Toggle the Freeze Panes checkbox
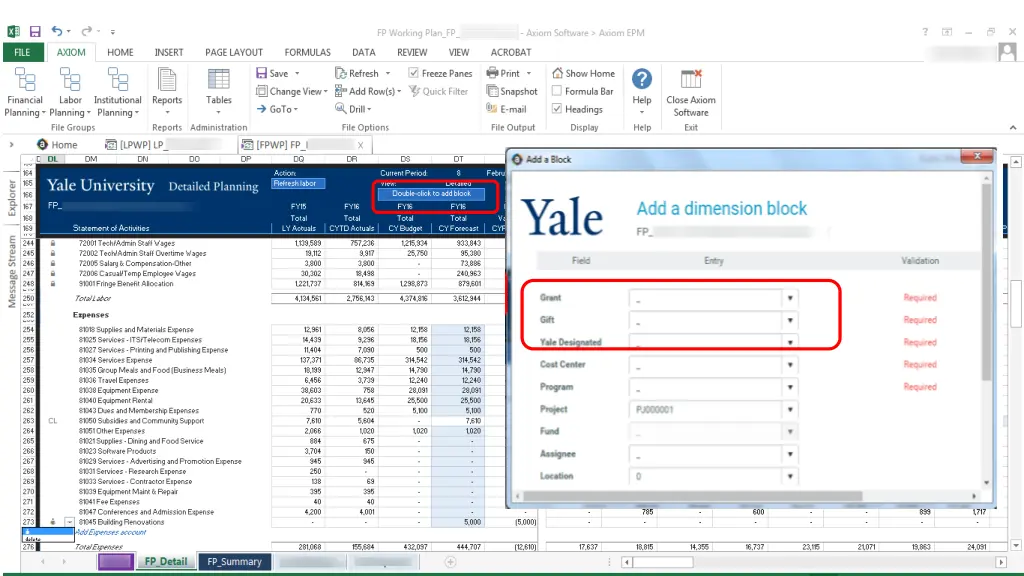This screenshot has width=1024, height=576. 413,73
